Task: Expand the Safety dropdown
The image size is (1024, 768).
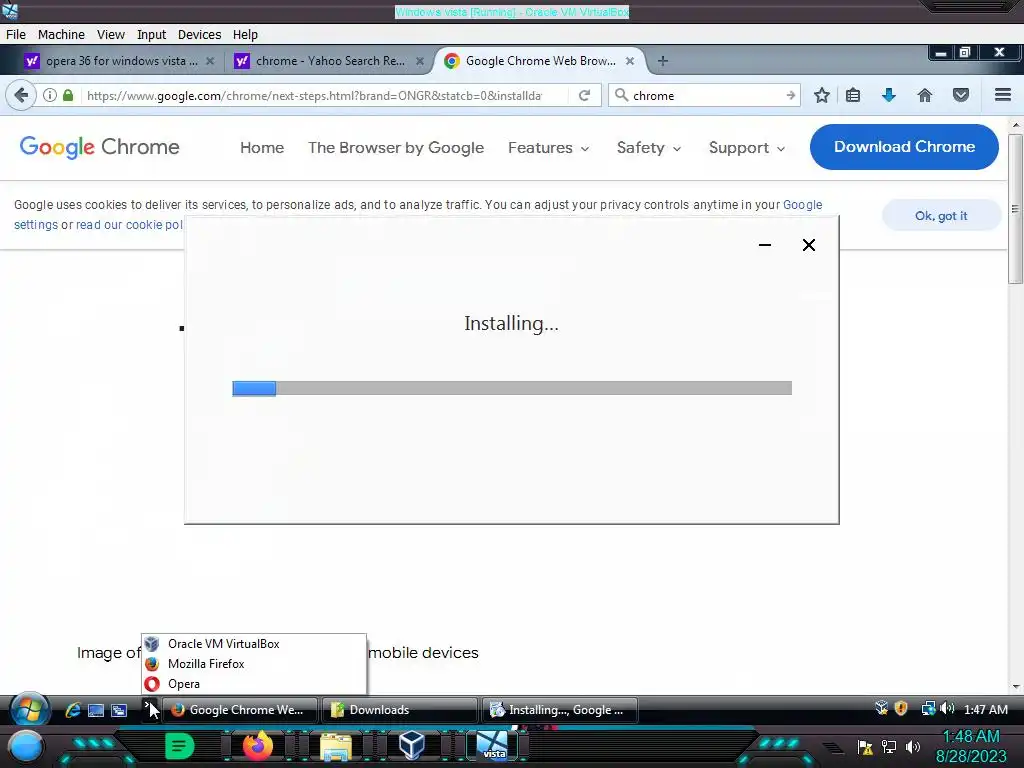Action: pos(649,148)
